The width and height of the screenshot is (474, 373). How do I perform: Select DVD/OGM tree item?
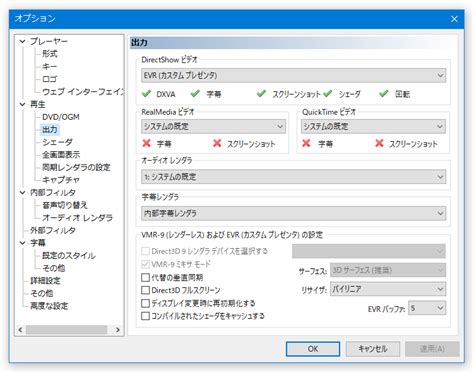point(61,117)
